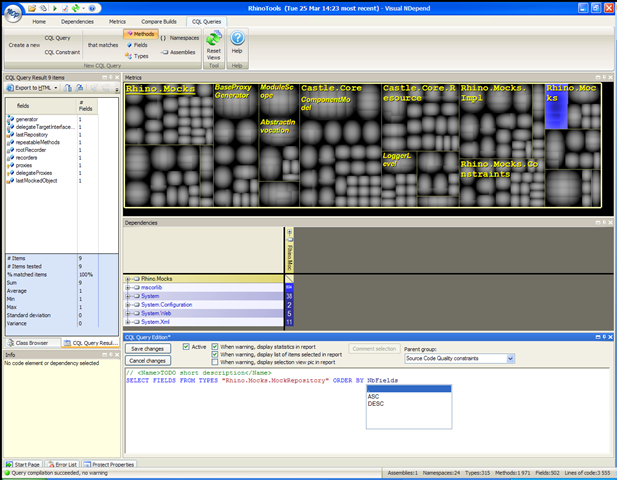Open the NDepend application orb menu
Image resolution: width=617 pixels, height=480 pixels.
coord(13,13)
